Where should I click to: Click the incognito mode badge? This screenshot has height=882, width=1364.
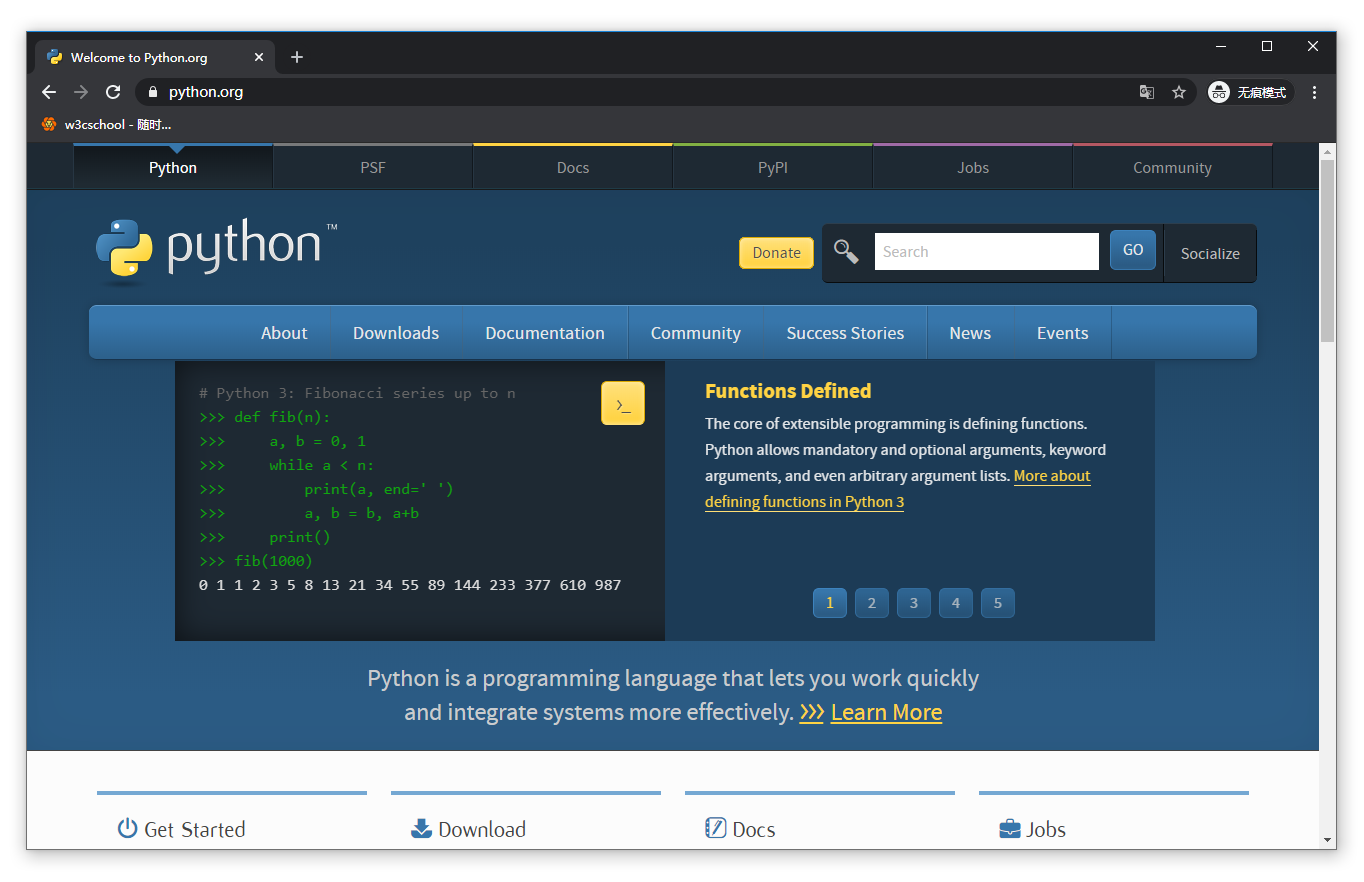(x=1249, y=91)
